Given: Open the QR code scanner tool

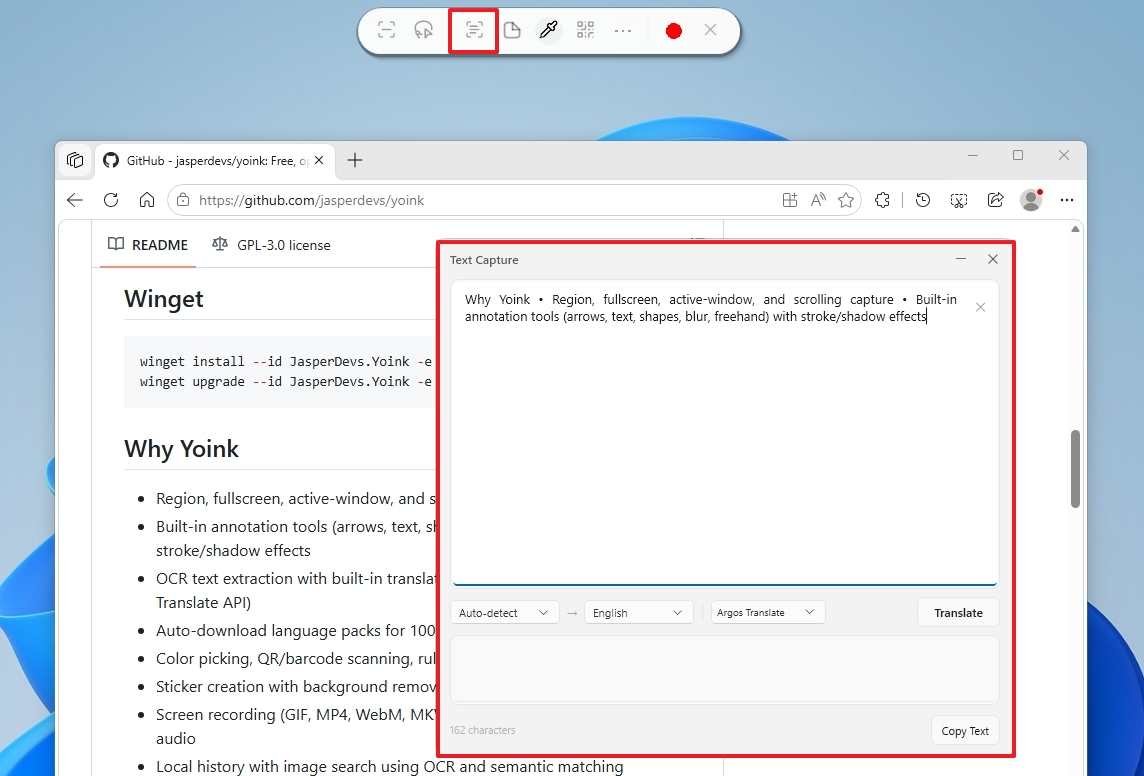Looking at the screenshot, I should [x=585, y=30].
